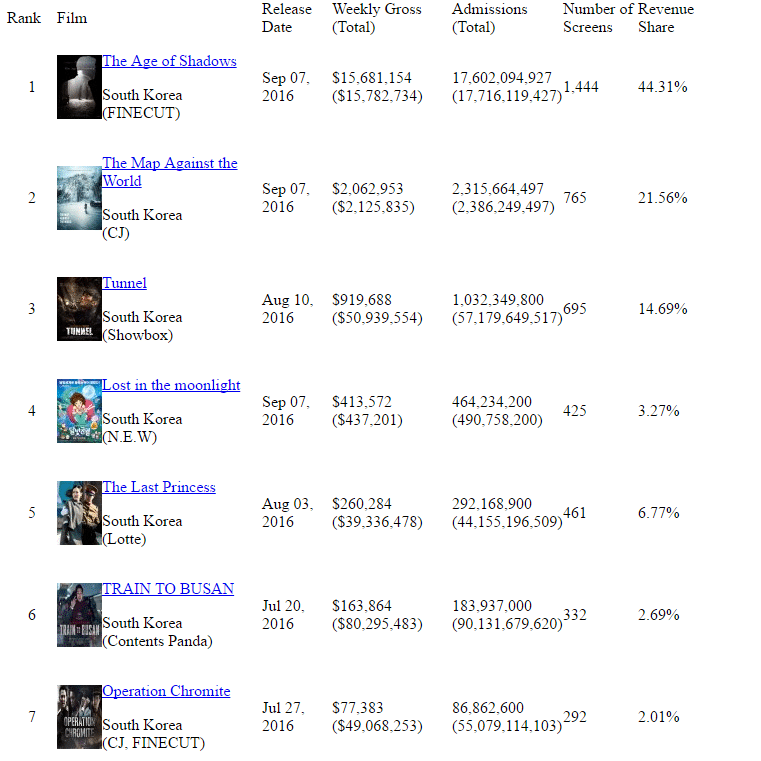
Task: Click the Release Date column header
Action: pyautogui.click(x=286, y=18)
